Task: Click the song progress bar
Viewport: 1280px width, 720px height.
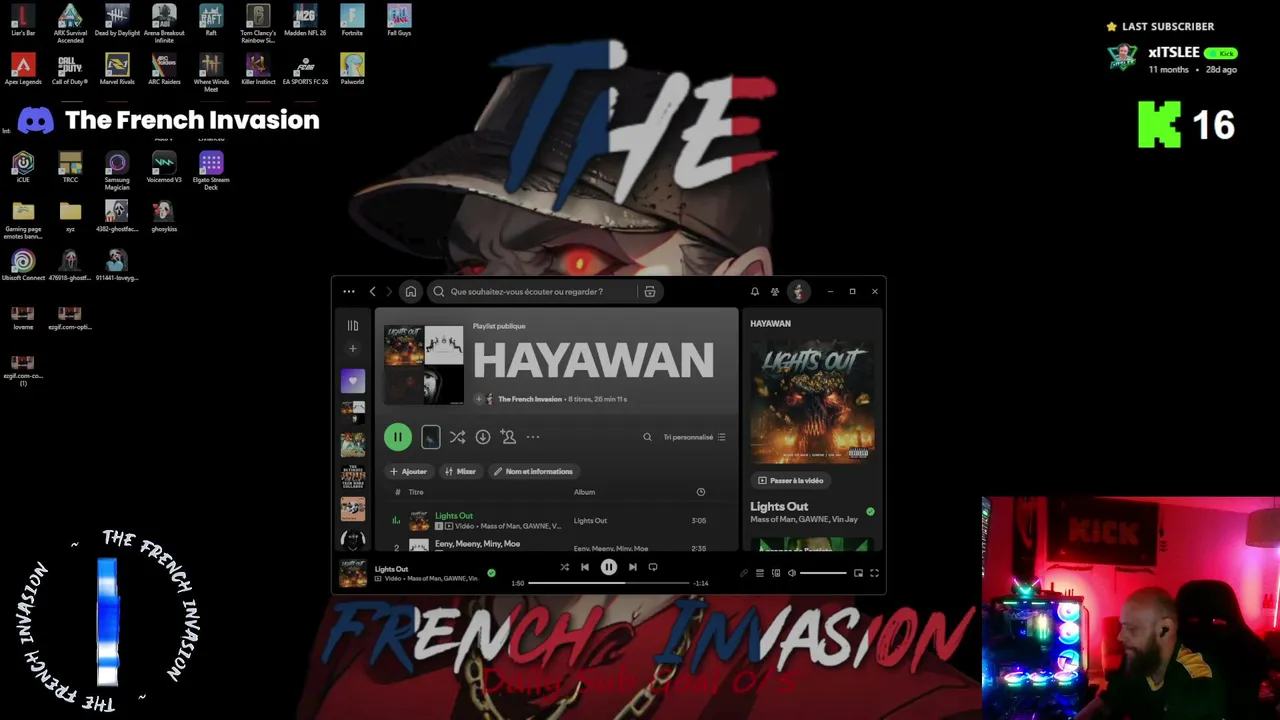Action: click(x=609, y=583)
